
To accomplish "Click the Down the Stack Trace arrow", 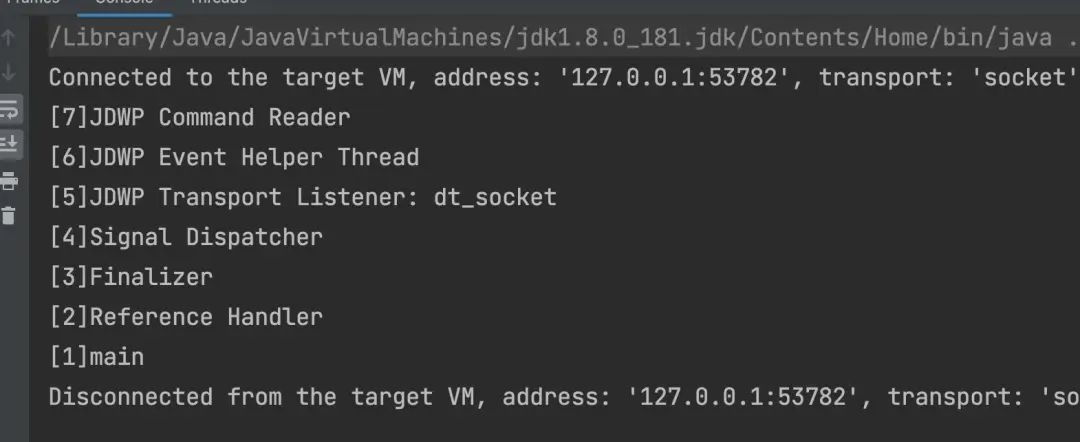I will click(9, 72).
